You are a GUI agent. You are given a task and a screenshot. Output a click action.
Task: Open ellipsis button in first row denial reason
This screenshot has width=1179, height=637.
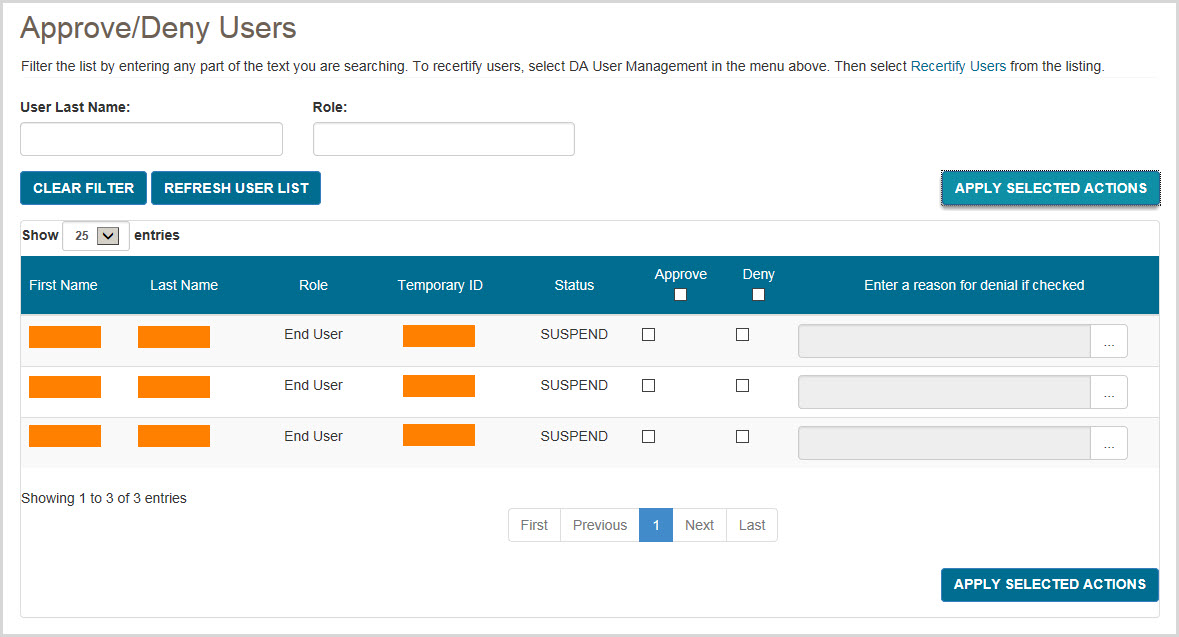click(1108, 342)
